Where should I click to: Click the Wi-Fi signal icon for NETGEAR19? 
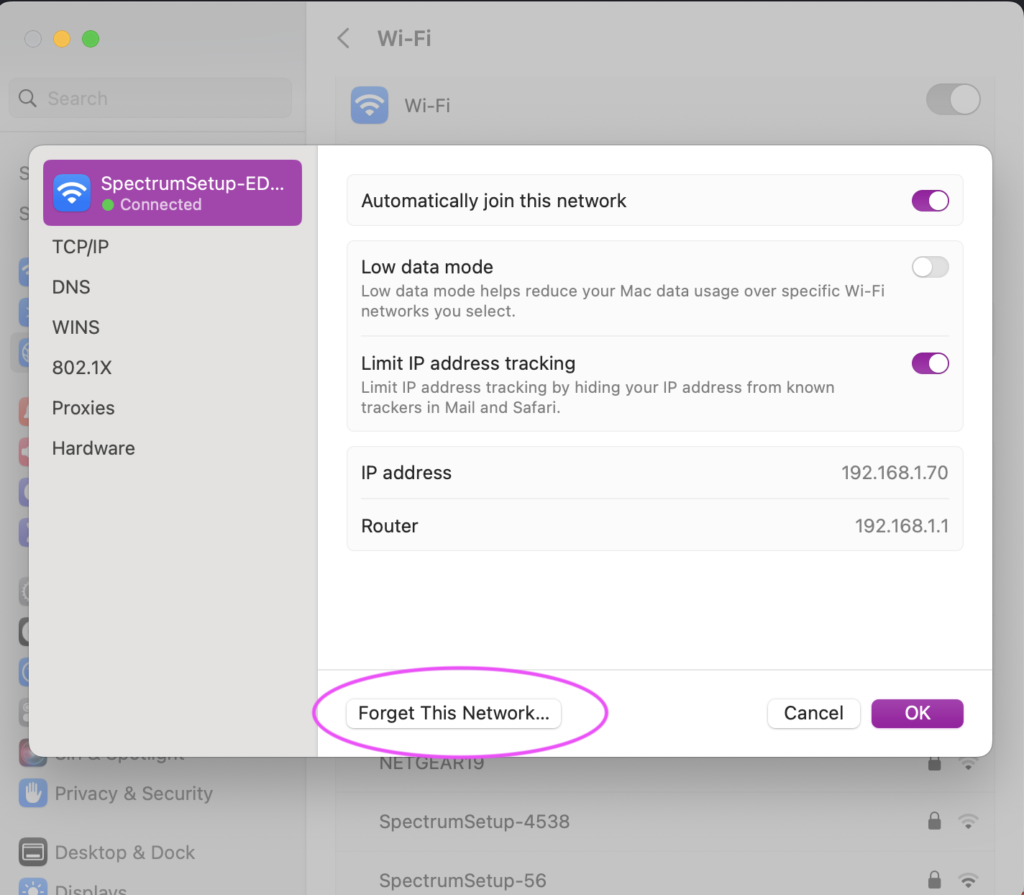click(x=967, y=762)
